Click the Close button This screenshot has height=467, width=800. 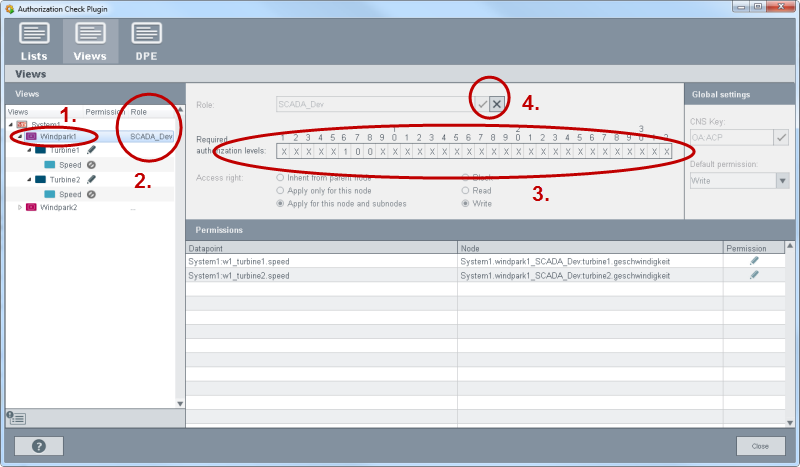760,446
